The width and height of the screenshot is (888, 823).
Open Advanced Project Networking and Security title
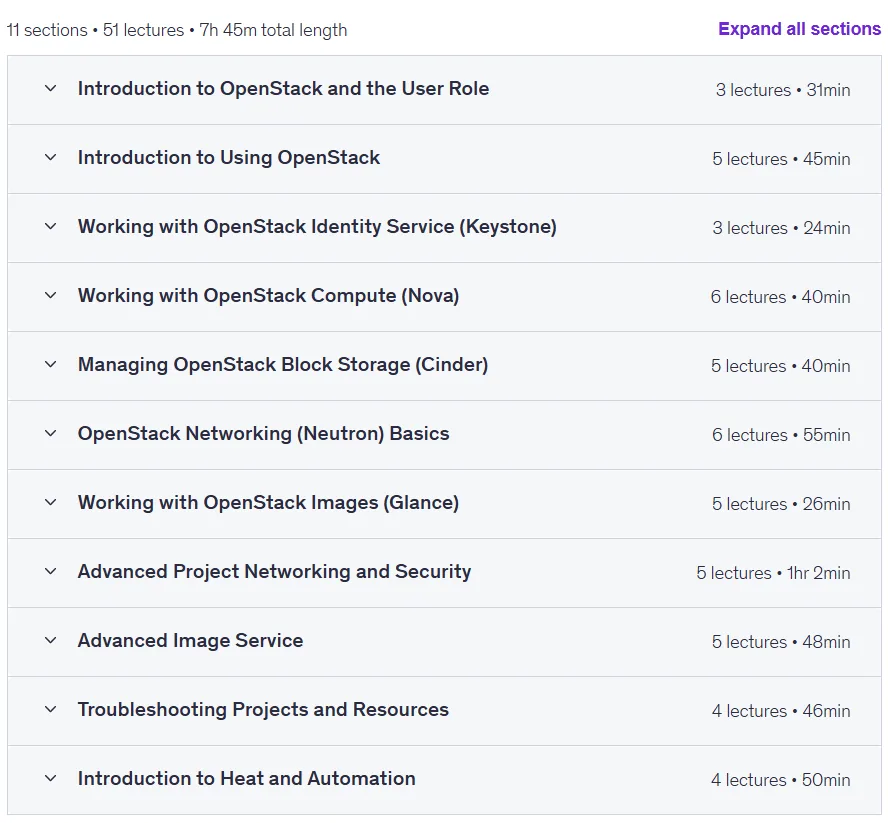pyautogui.click(x=274, y=572)
